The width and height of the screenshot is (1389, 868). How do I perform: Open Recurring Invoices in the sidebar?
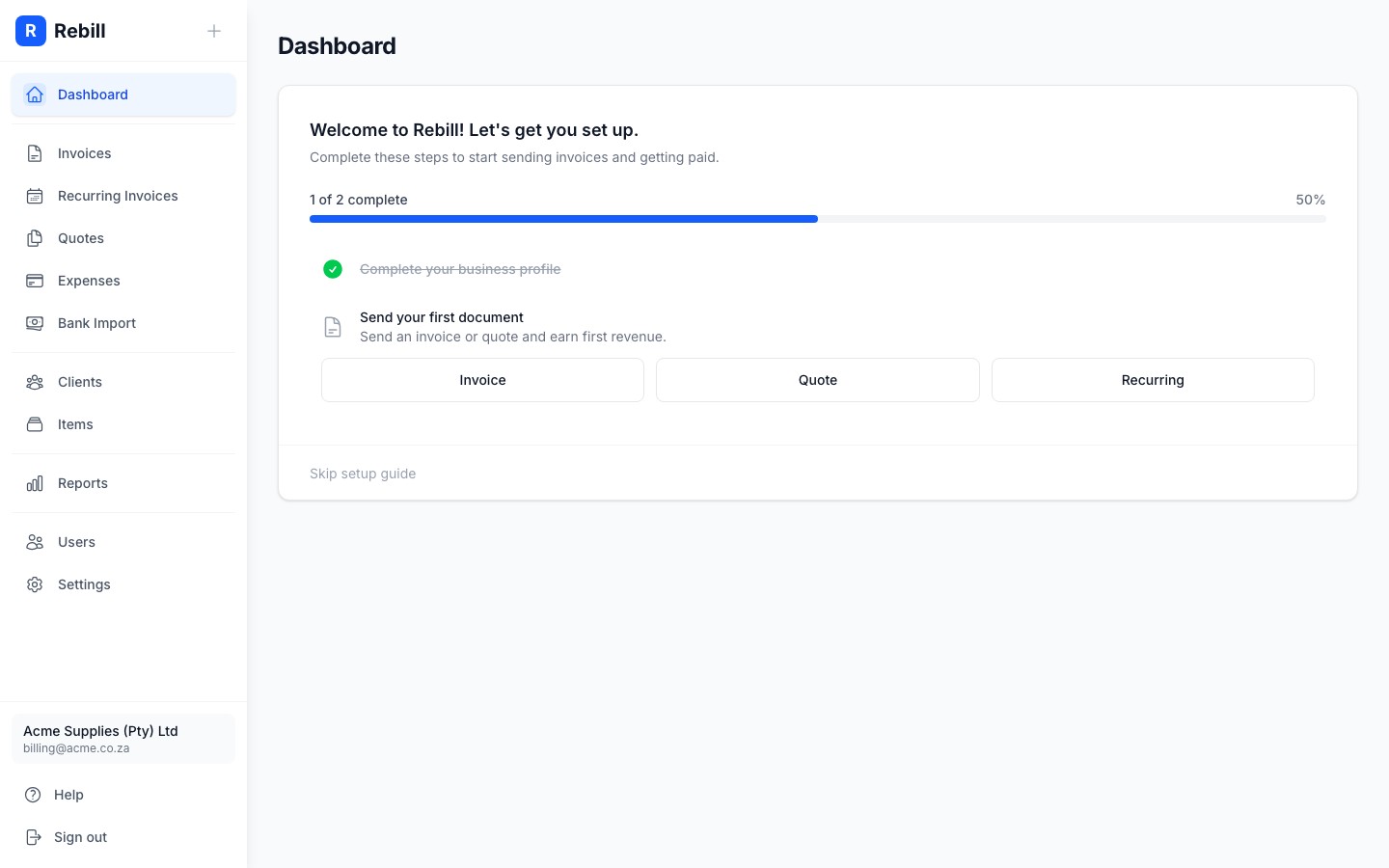[123, 196]
